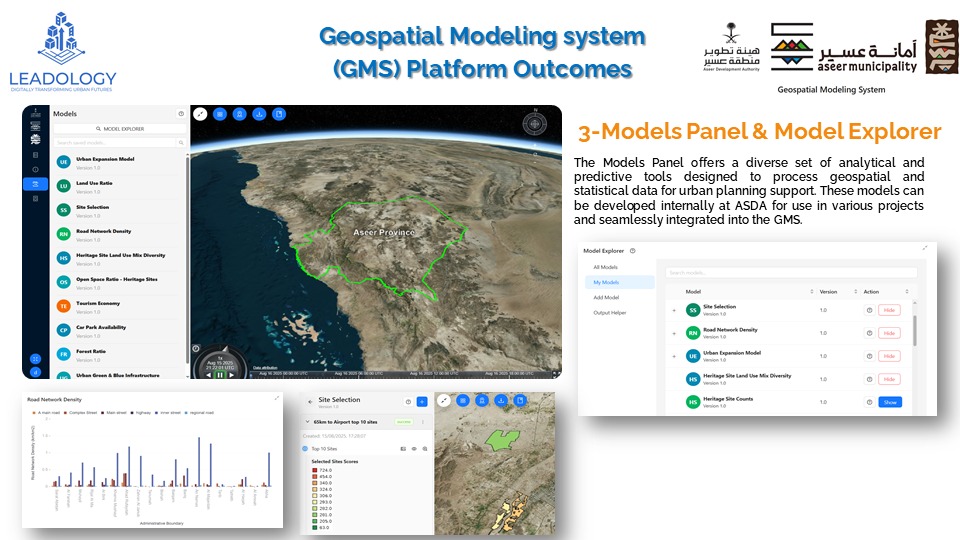Image resolution: width=960 pixels, height=540 pixels.
Task: Click the back arrow beside Site Selection
Action: pos(308,402)
